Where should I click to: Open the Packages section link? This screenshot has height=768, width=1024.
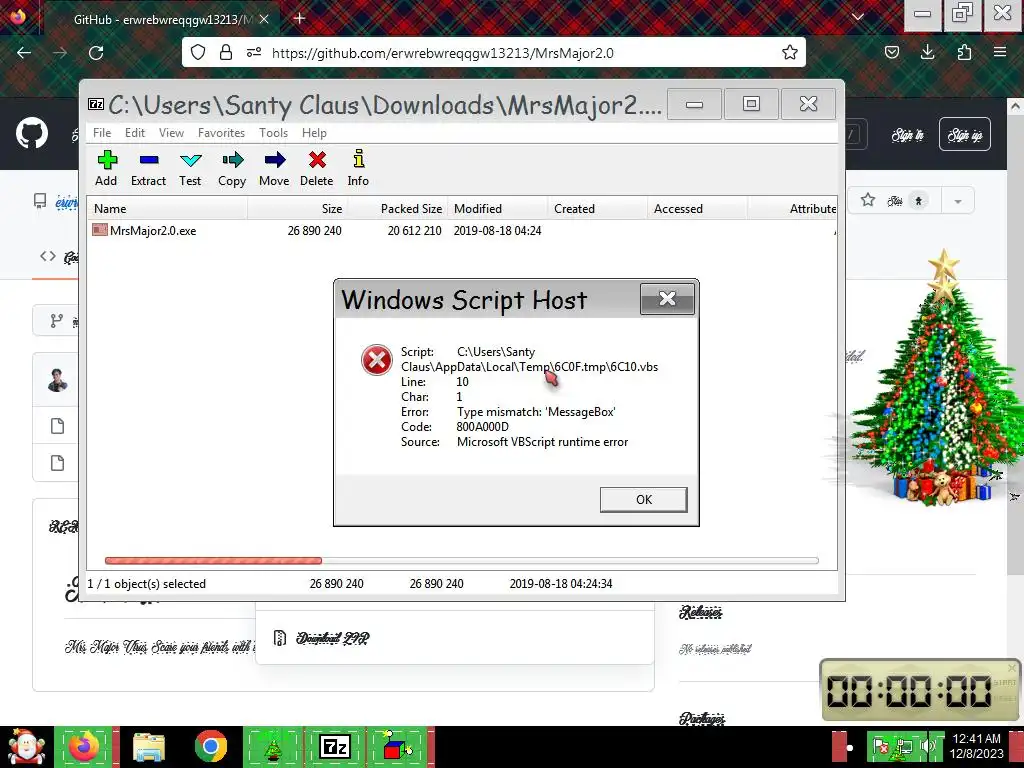point(701,718)
